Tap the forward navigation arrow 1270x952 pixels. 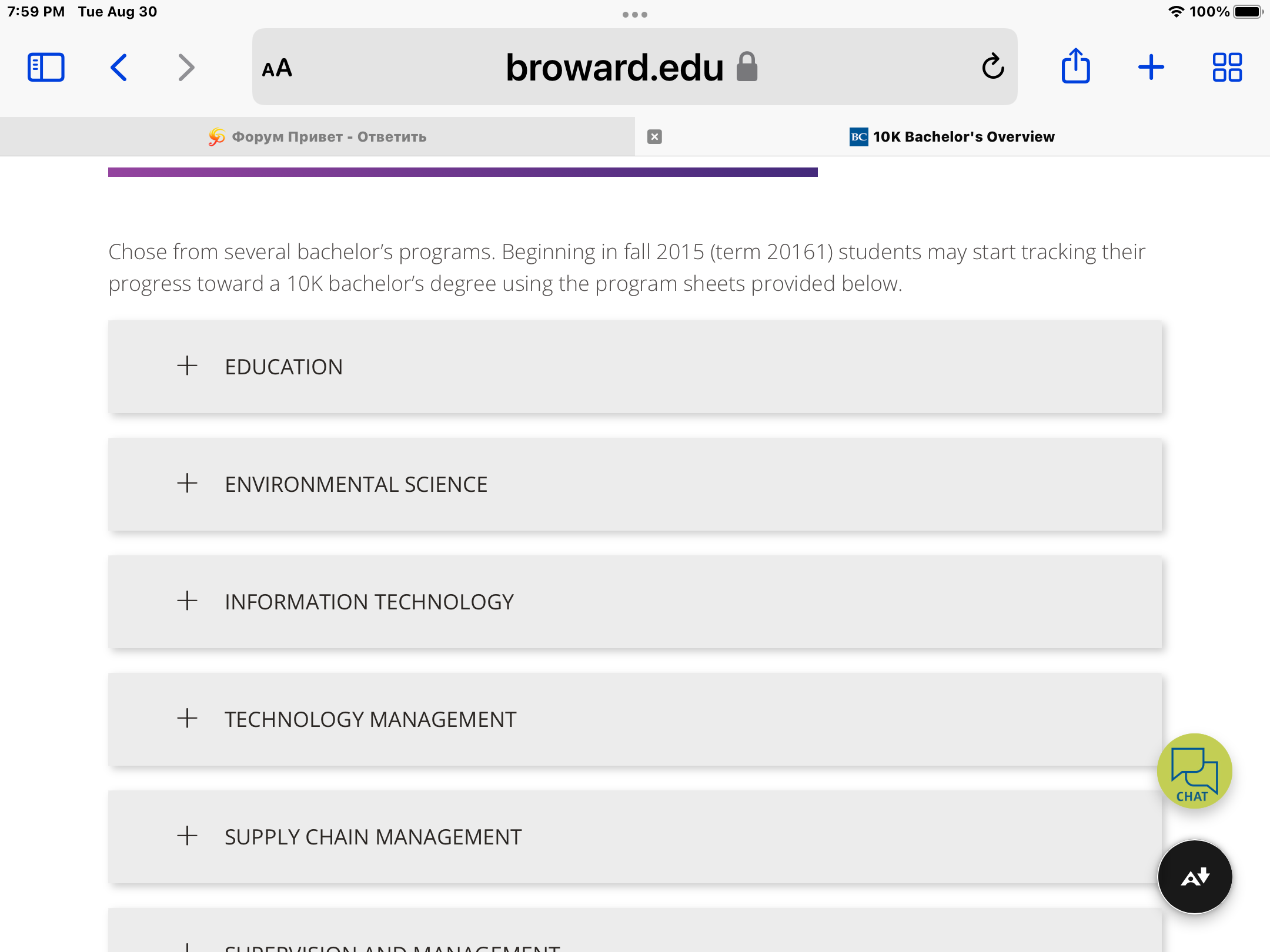tap(186, 67)
